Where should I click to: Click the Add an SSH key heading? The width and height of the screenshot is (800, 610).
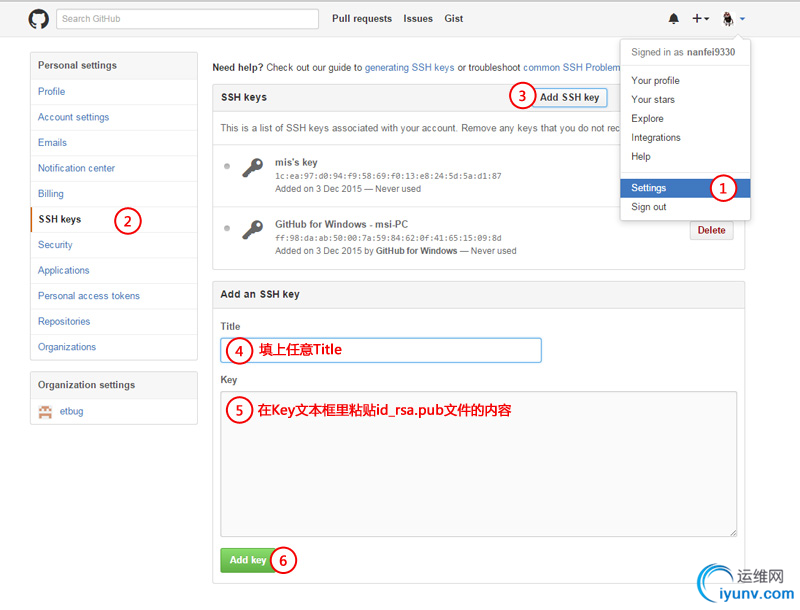(x=260, y=294)
